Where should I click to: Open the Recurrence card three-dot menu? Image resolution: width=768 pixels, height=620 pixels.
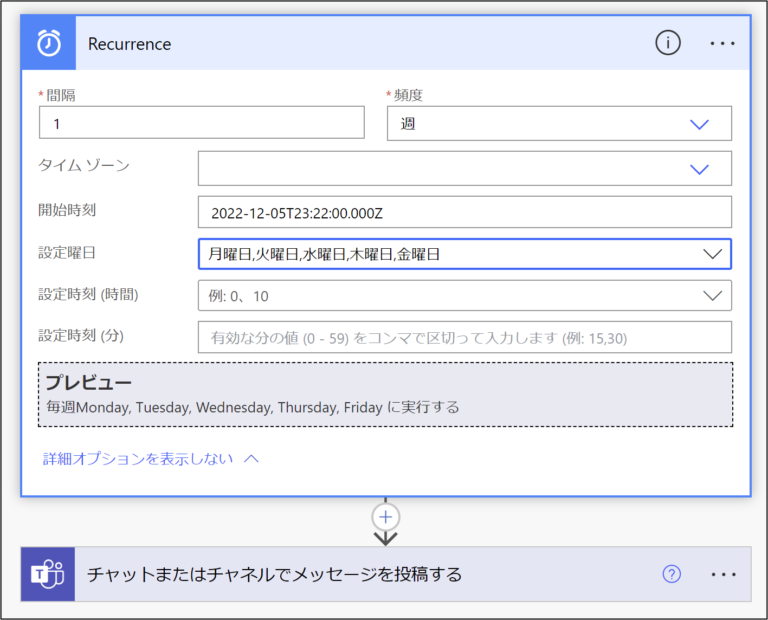(722, 44)
